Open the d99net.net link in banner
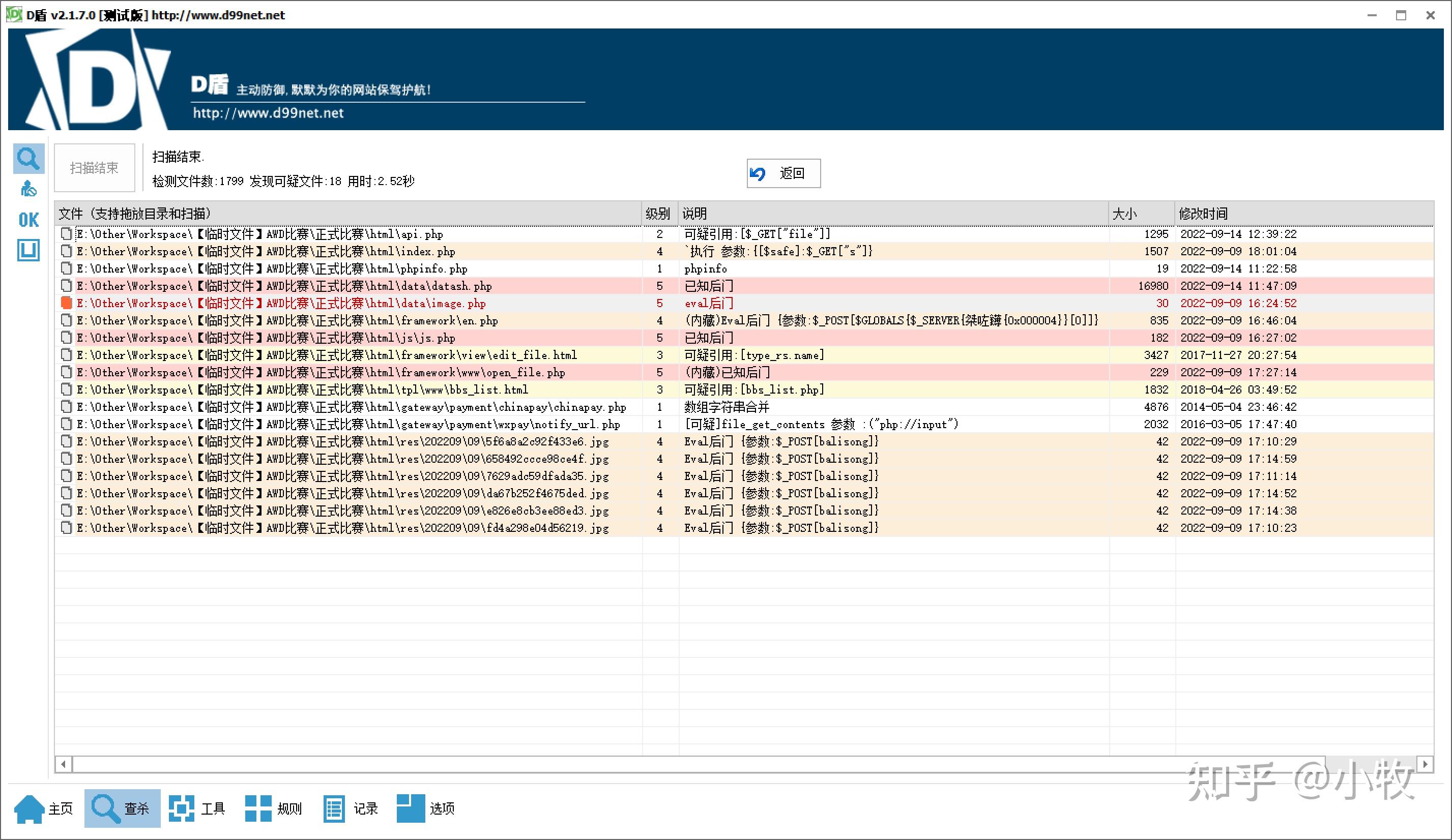1452x840 pixels. 268,113
